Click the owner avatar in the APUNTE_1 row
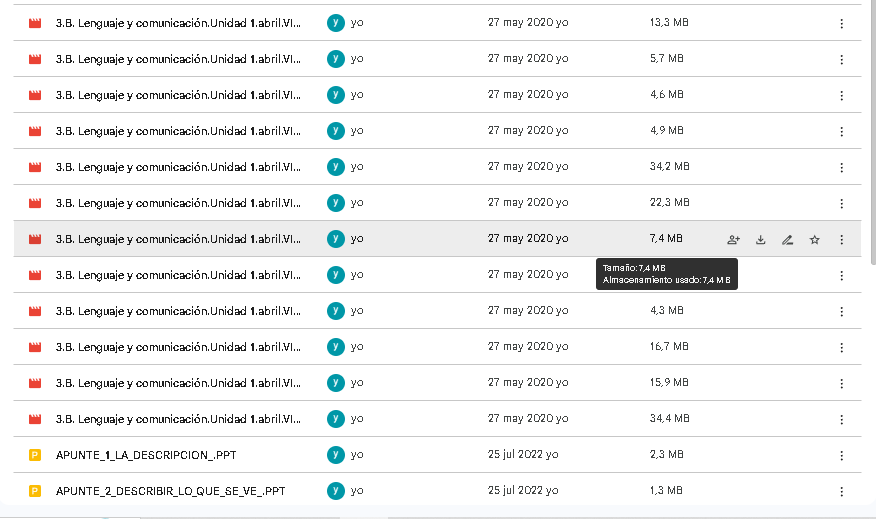This screenshot has width=876, height=519. tap(336, 455)
